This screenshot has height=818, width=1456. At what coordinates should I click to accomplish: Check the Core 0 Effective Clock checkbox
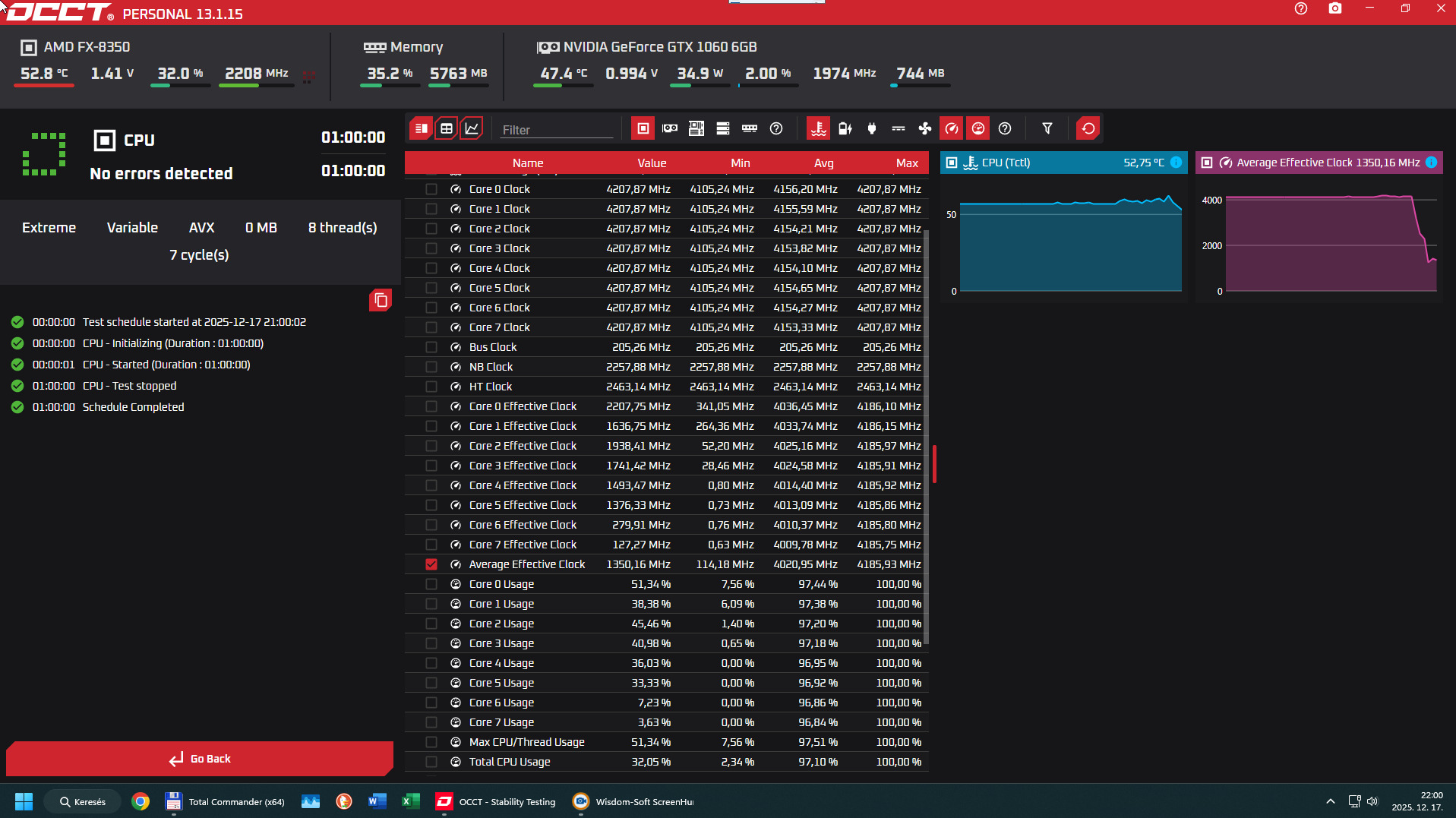pyautogui.click(x=431, y=406)
